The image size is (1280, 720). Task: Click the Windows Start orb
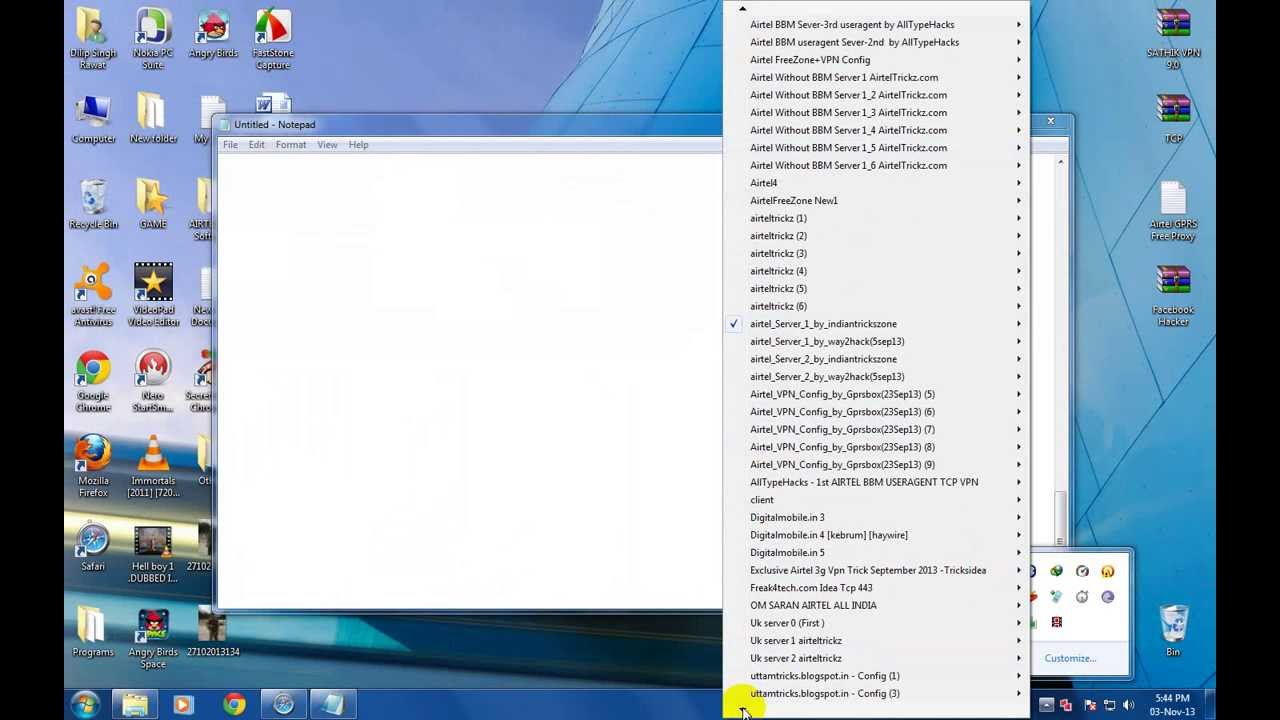pyautogui.click(x=85, y=704)
